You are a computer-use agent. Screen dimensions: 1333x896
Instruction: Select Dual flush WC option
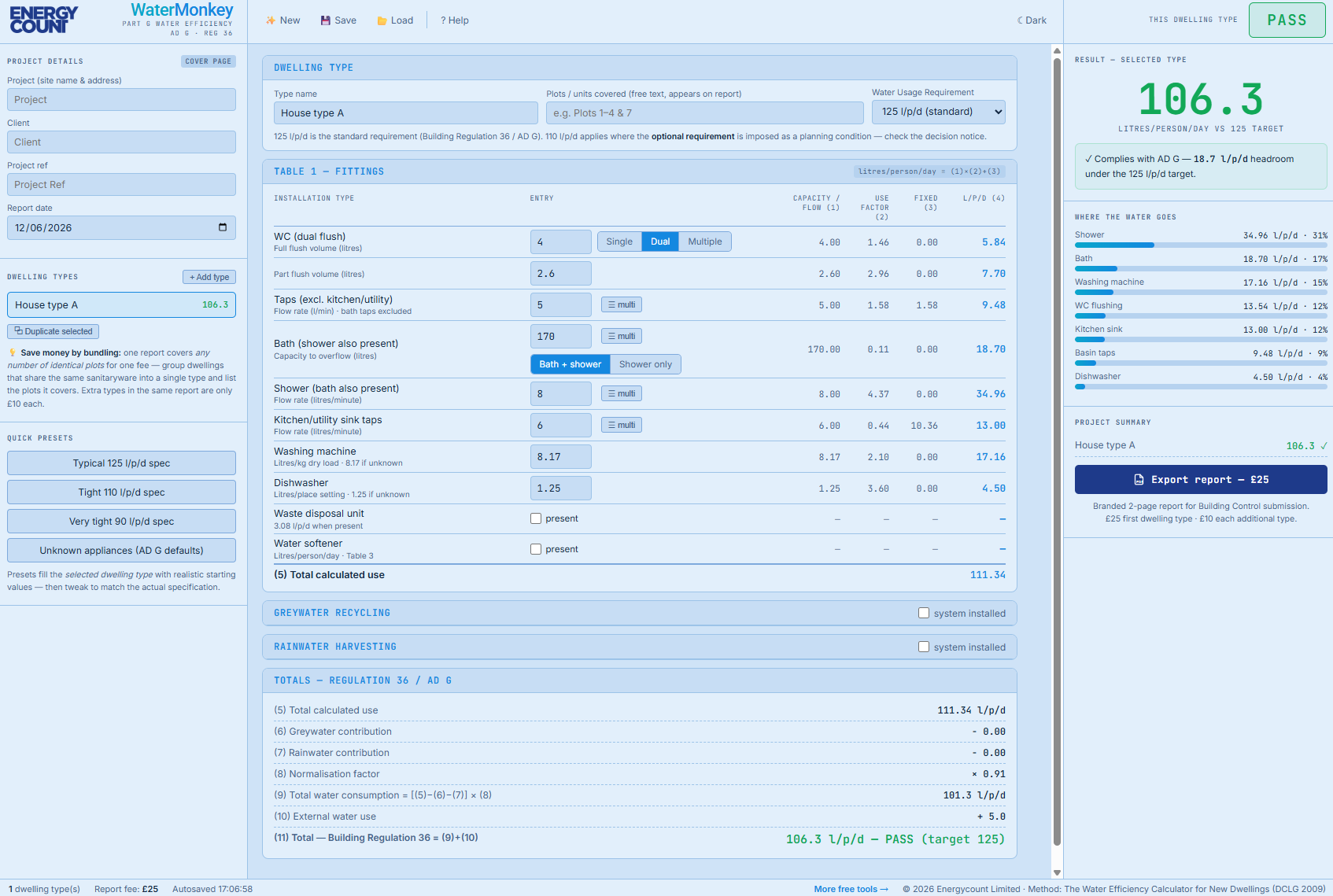pos(660,242)
